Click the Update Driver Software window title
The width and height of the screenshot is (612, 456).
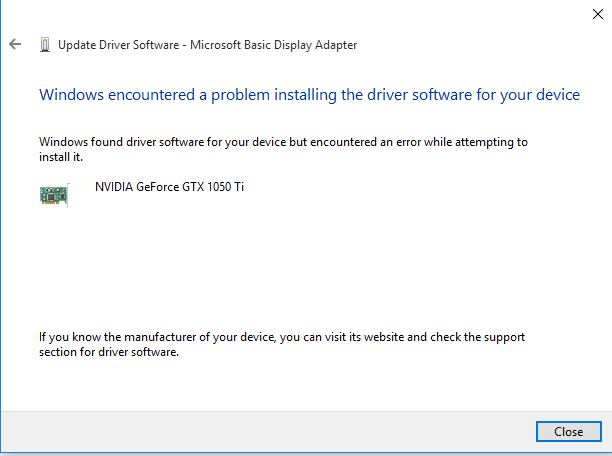tap(208, 45)
